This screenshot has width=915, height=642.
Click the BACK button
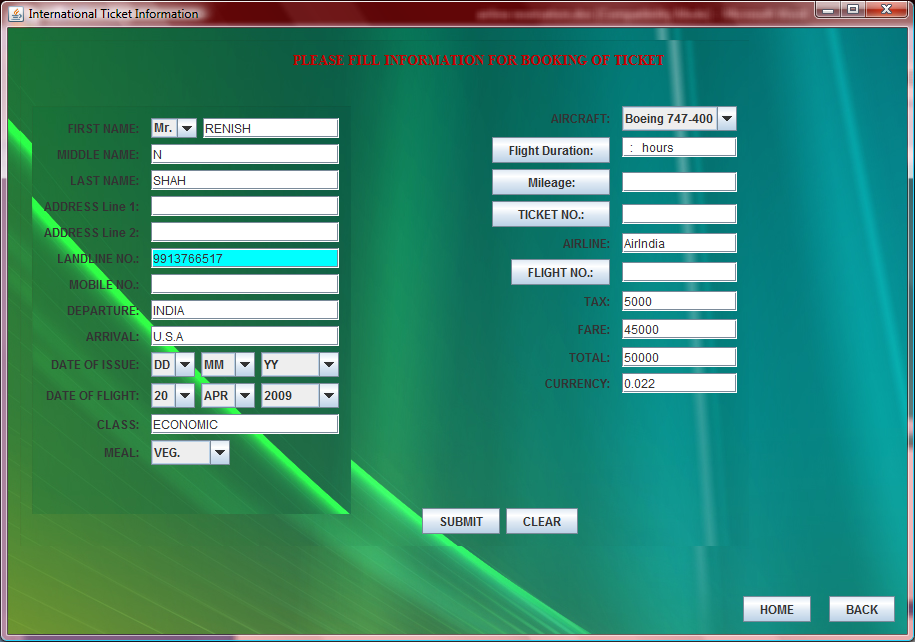coord(862,609)
